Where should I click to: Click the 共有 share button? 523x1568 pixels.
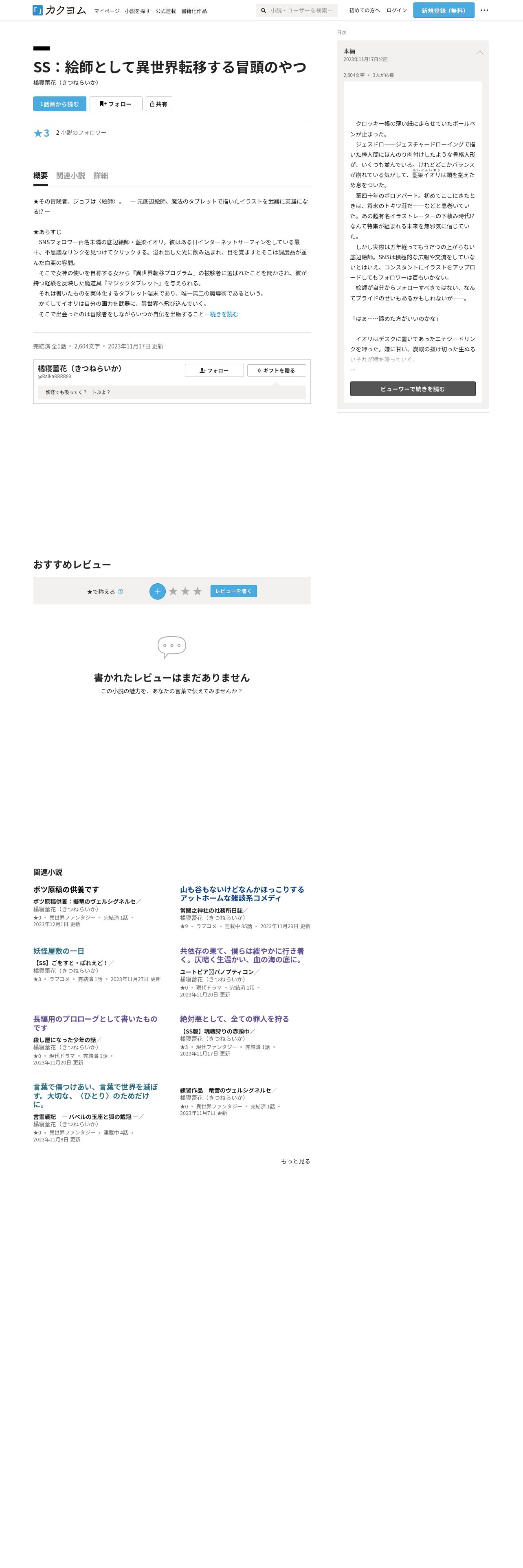158,104
